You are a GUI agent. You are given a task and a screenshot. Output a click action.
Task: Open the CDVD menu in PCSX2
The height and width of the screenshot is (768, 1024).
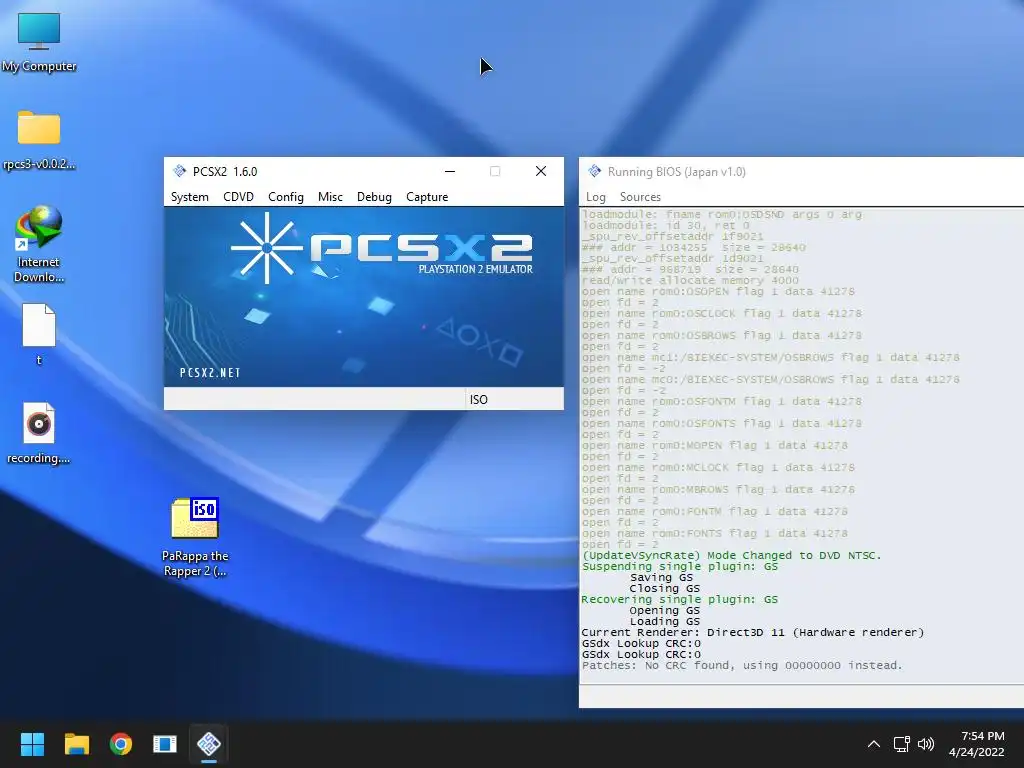pyautogui.click(x=238, y=197)
